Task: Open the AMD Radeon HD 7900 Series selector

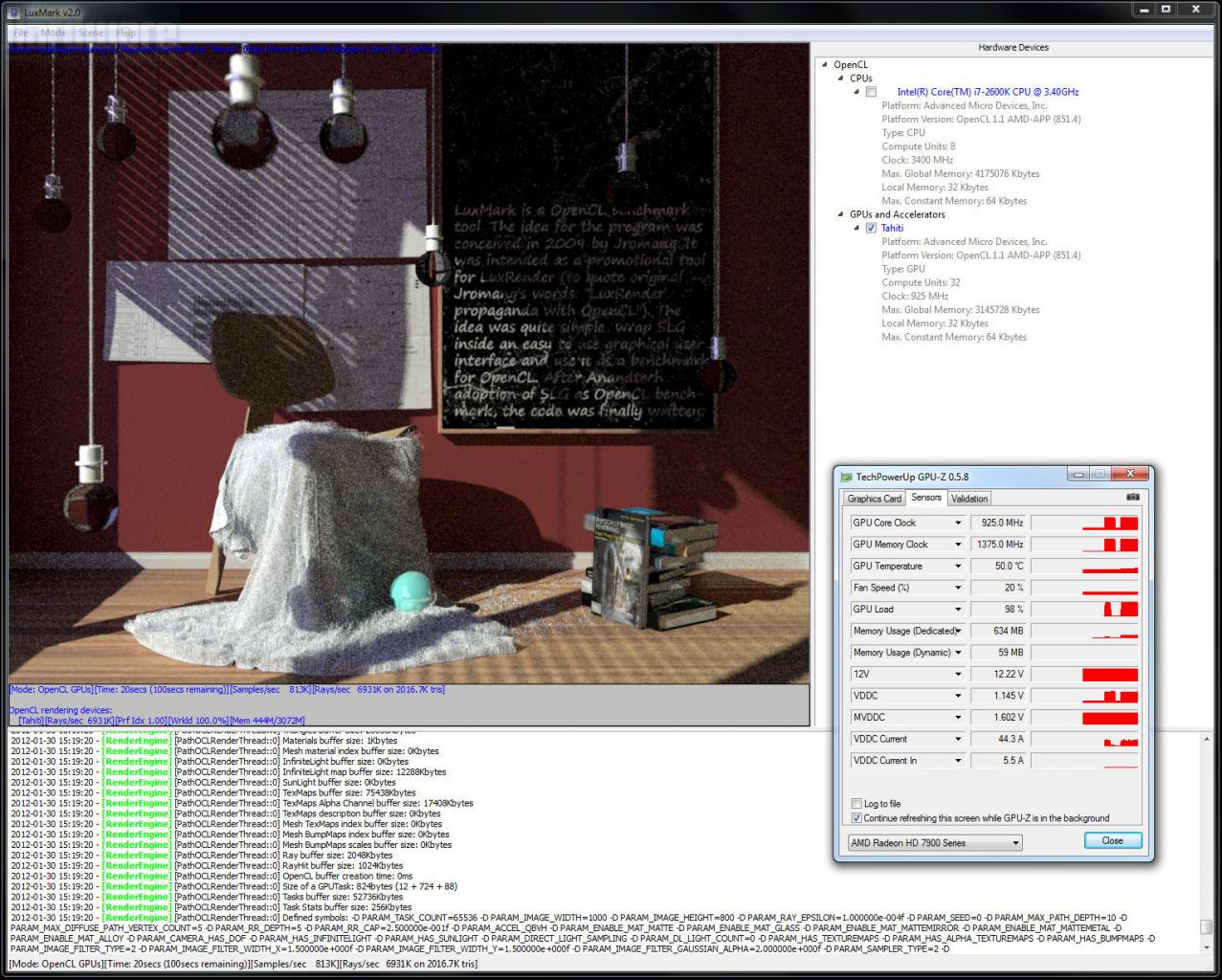Action: click(935, 843)
